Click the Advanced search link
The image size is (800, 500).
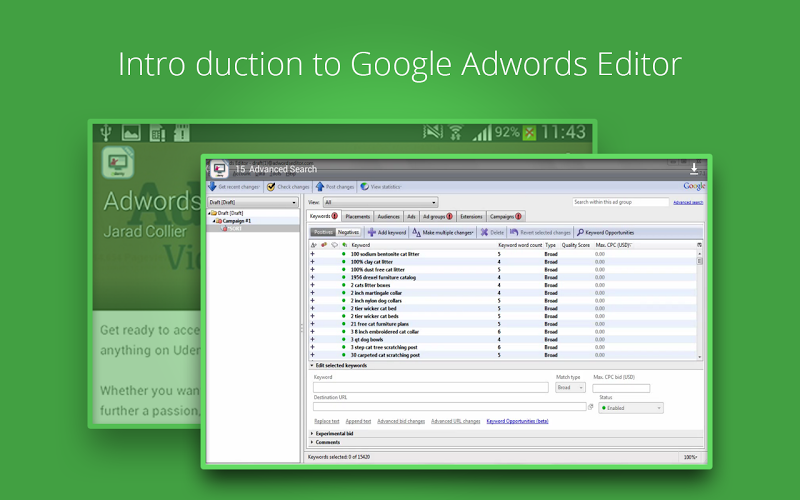pyautogui.click(x=688, y=202)
